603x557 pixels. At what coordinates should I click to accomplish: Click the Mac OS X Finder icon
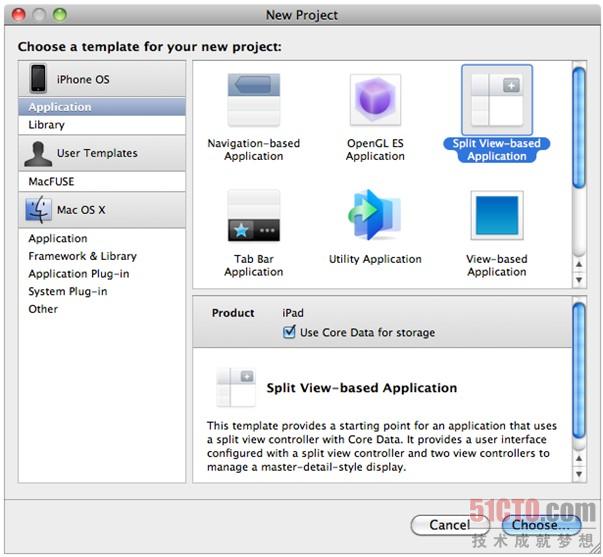tap(38, 210)
